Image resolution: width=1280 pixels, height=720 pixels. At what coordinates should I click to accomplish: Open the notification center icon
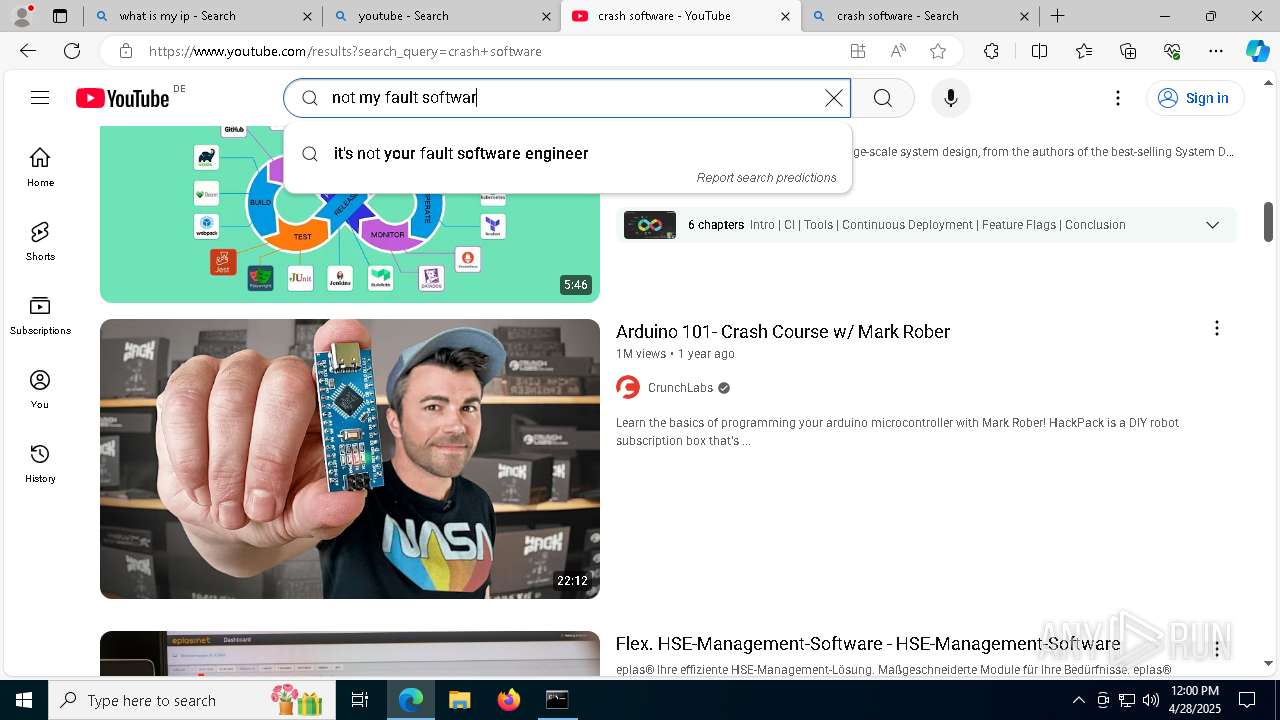[1247, 700]
